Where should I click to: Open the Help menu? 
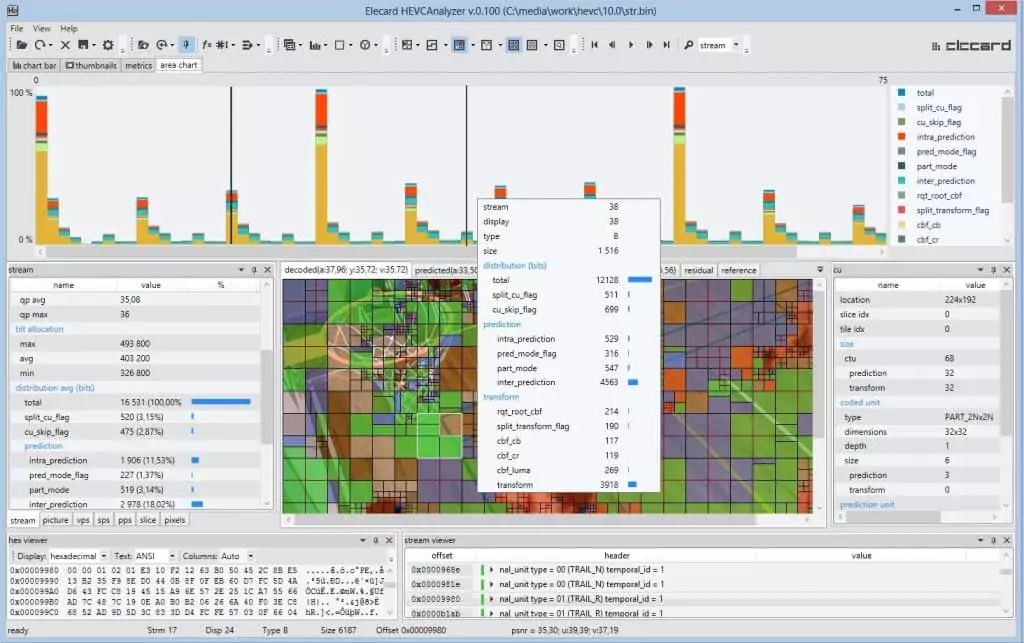click(x=69, y=29)
